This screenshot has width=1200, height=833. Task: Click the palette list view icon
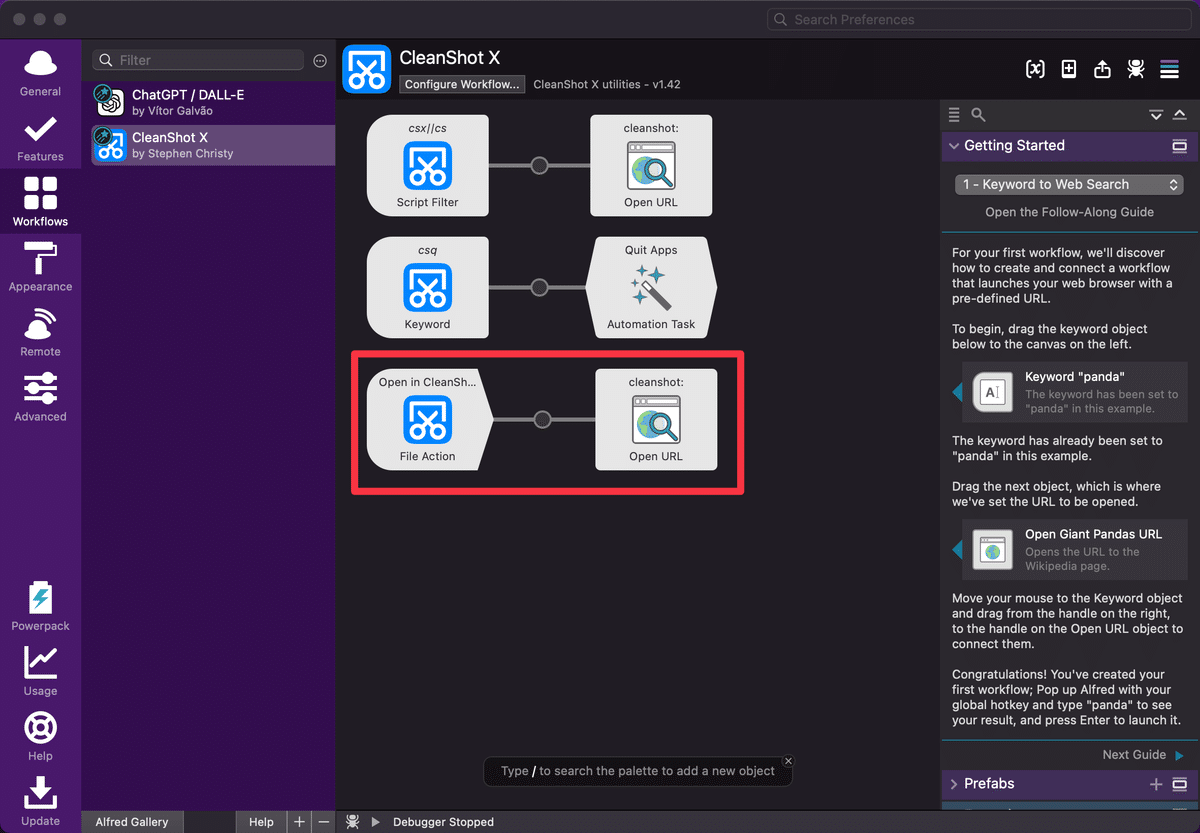tap(954, 114)
